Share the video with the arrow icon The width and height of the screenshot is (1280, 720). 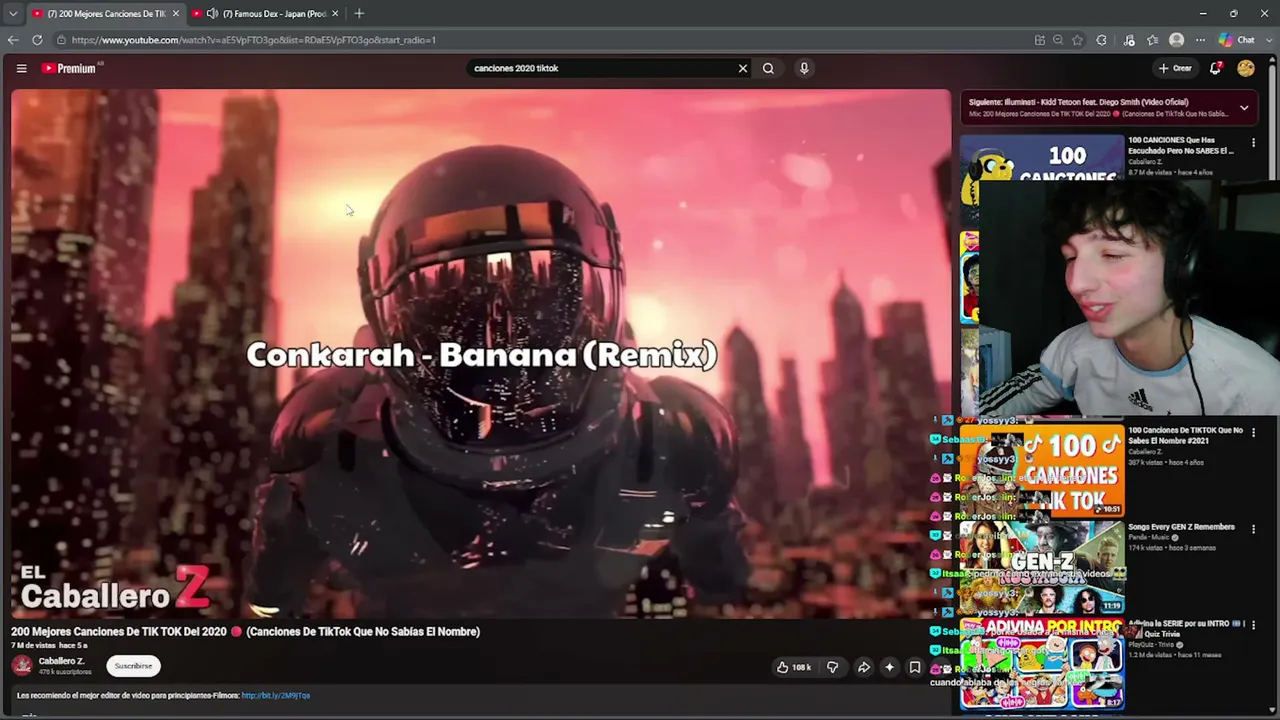coord(863,667)
